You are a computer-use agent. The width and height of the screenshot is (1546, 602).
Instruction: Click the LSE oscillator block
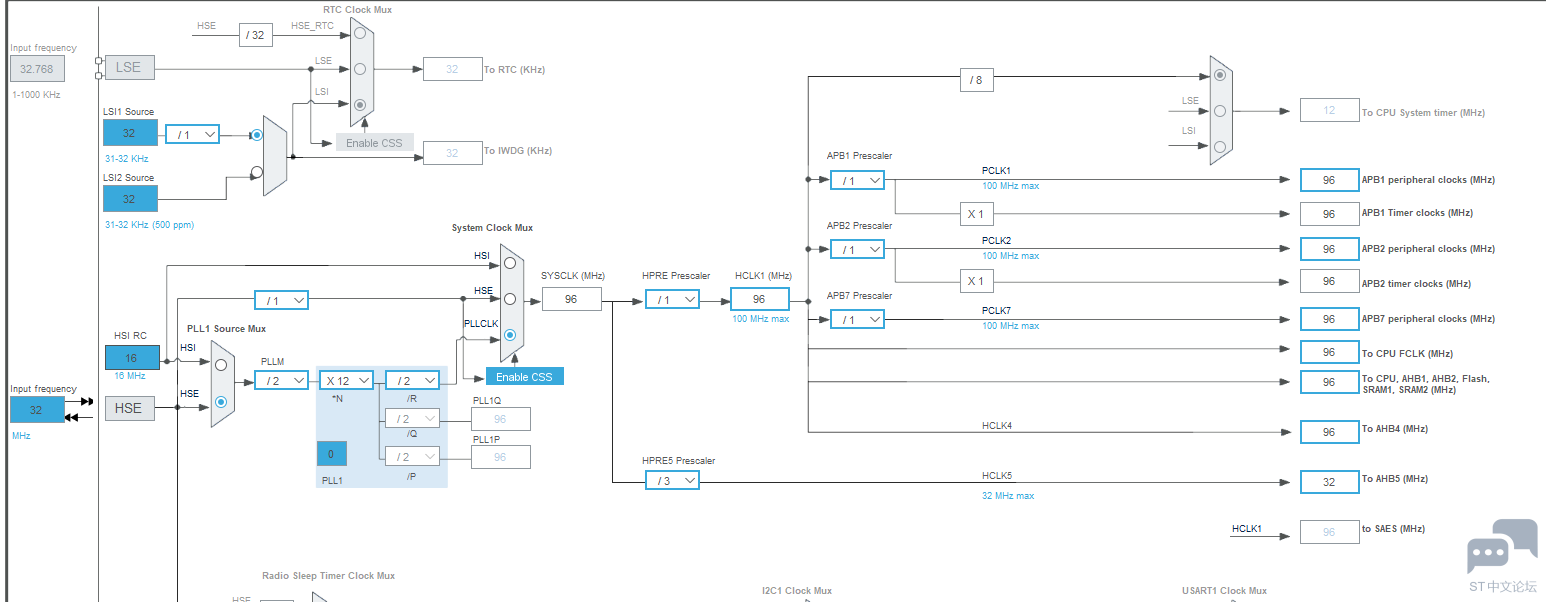pyautogui.click(x=129, y=68)
